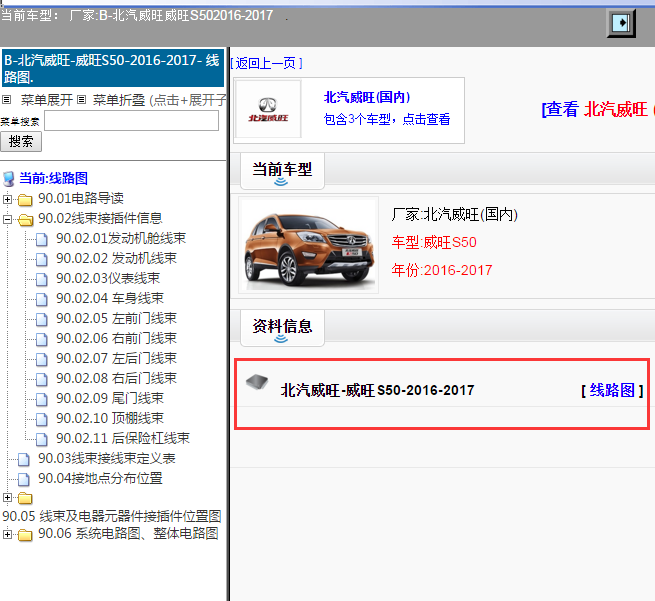Image resolution: width=655 pixels, height=601 pixels.
Task: Open tree item 90.02.04 车身线束
Action: tap(110, 299)
